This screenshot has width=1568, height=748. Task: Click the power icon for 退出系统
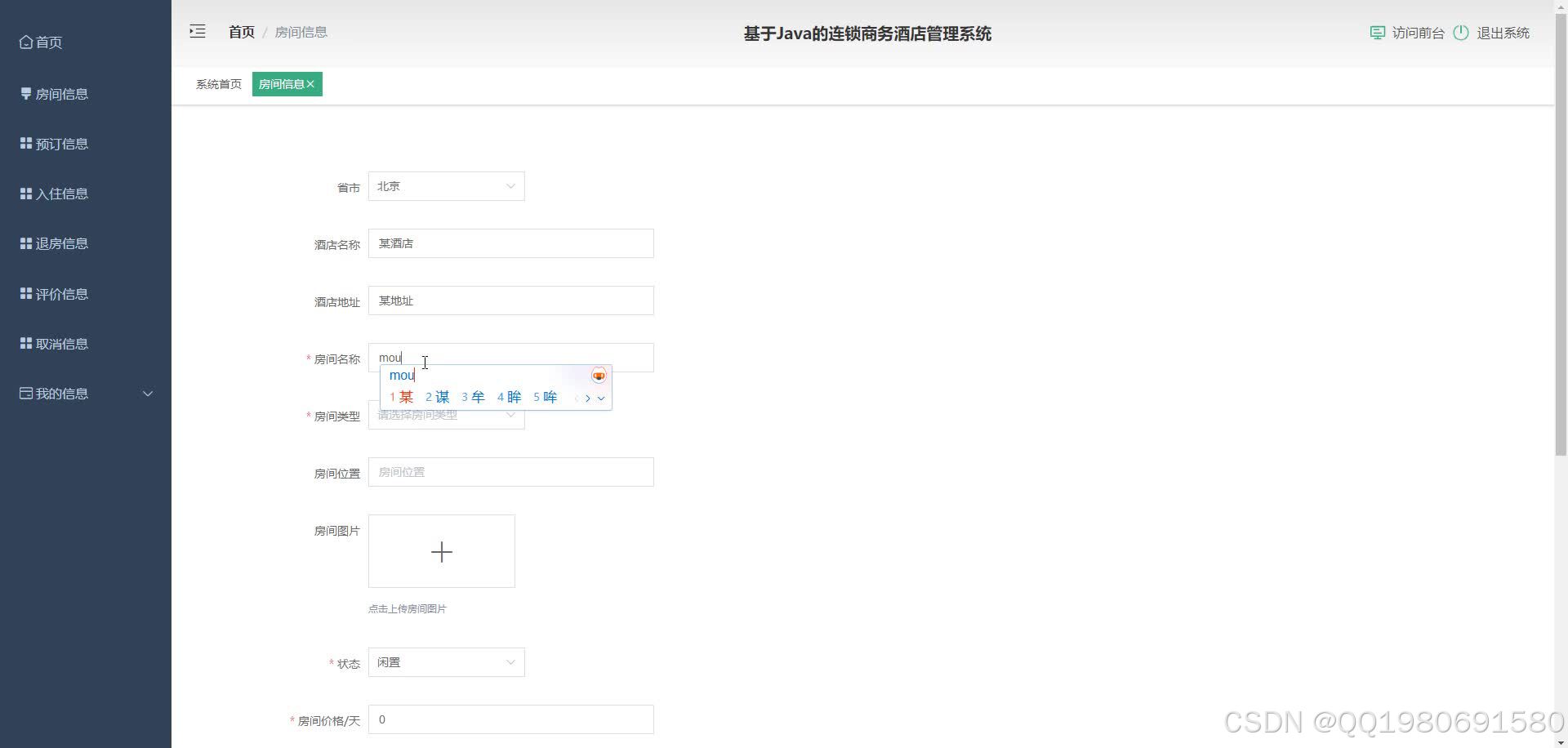coord(1461,33)
